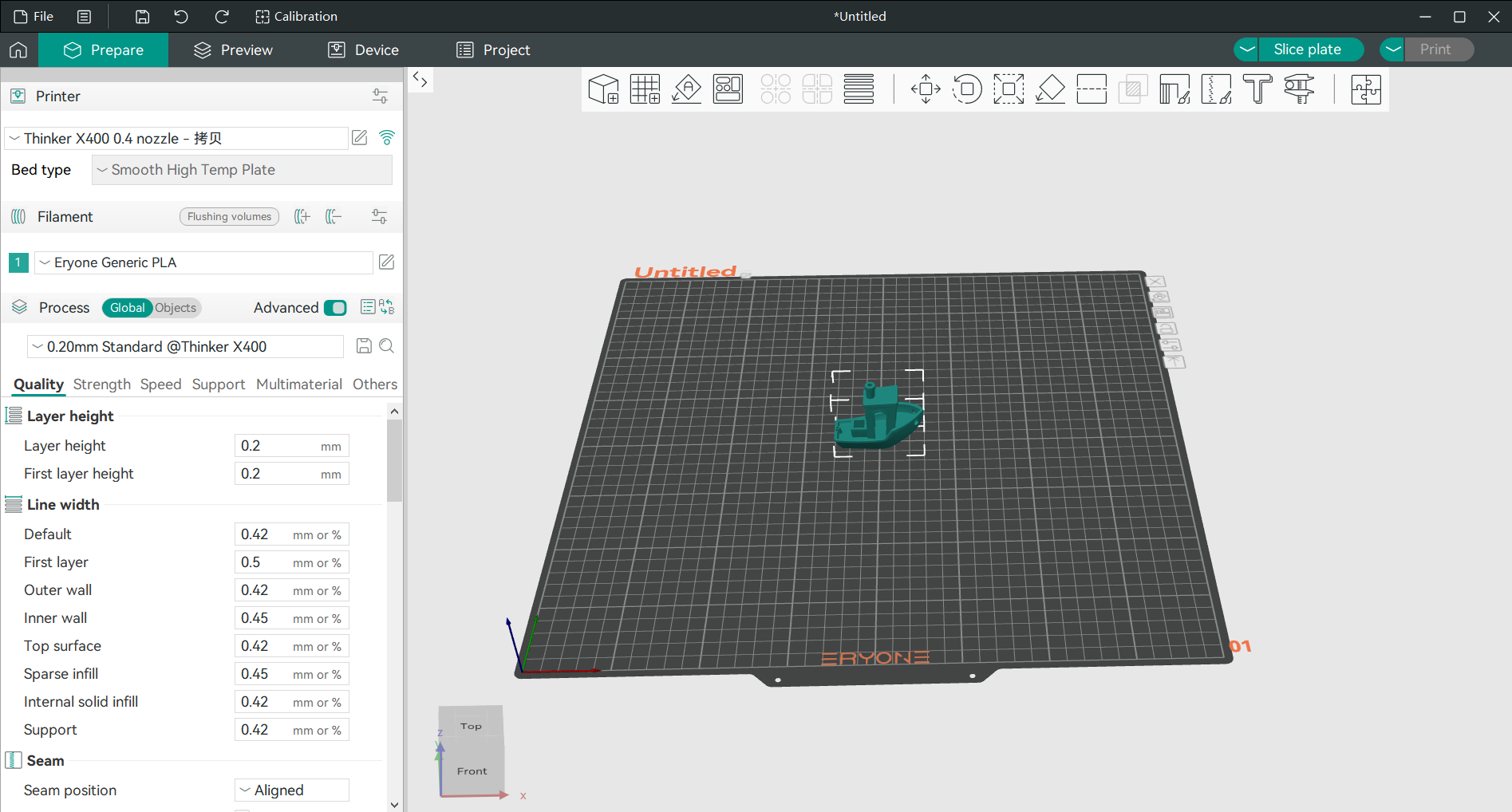Viewport: 1512px width, 812px height.
Task: Activate the Cut tool
Action: pos(1092,89)
